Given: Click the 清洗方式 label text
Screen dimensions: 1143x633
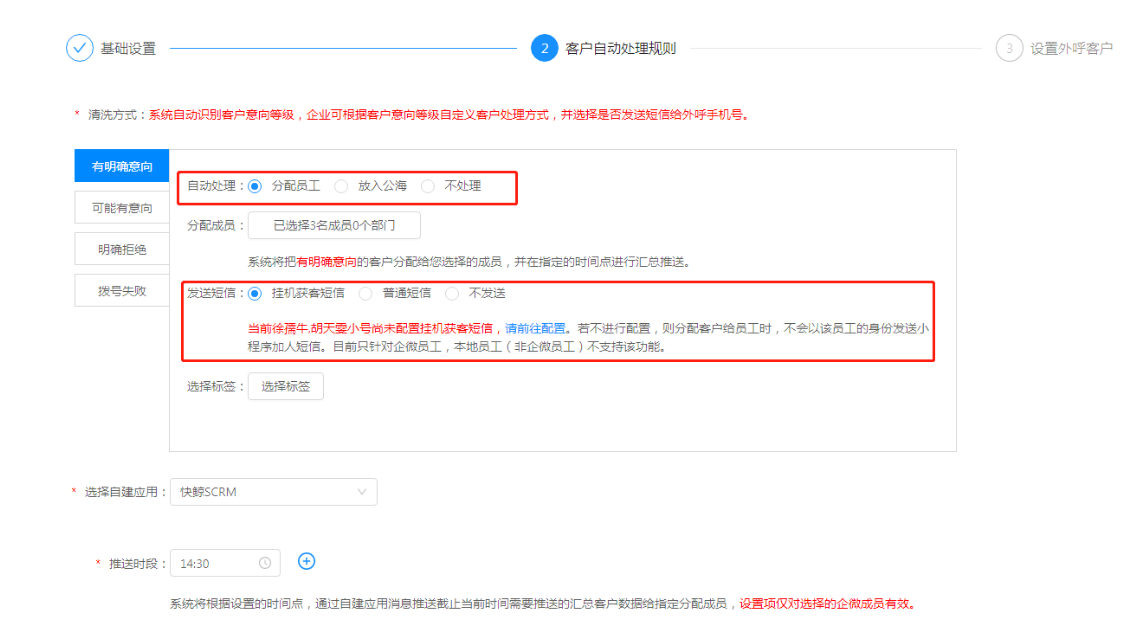Looking at the screenshot, I should (x=112, y=114).
